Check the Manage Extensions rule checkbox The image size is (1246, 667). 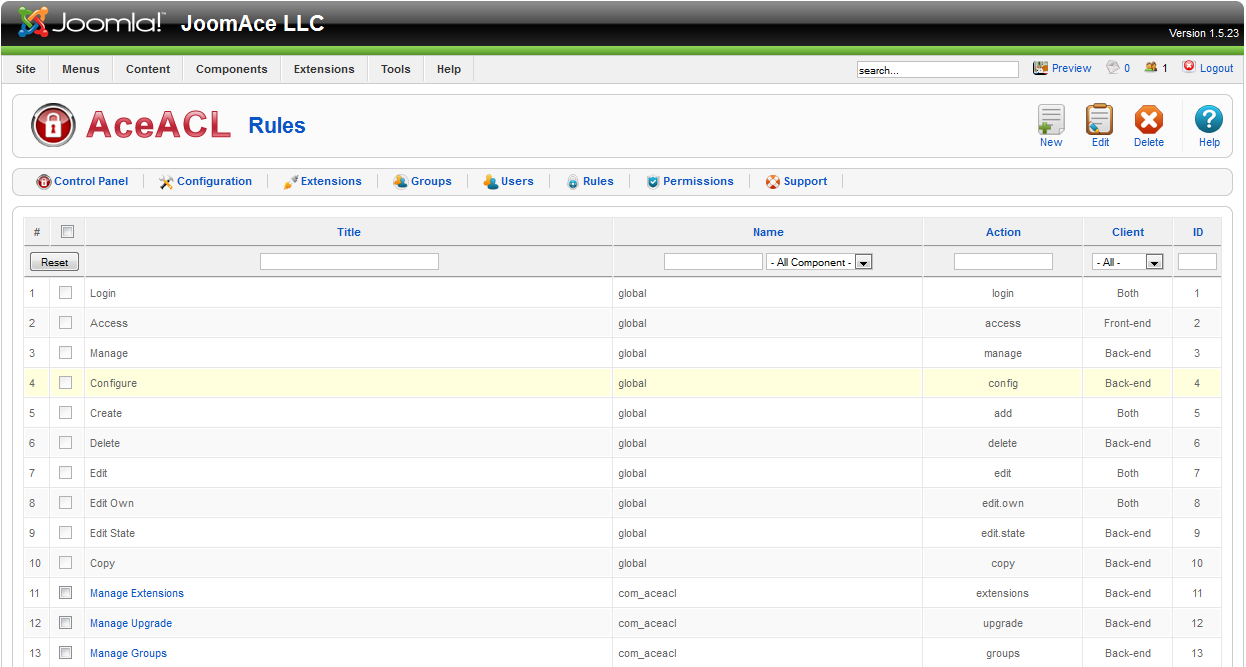pos(66,593)
